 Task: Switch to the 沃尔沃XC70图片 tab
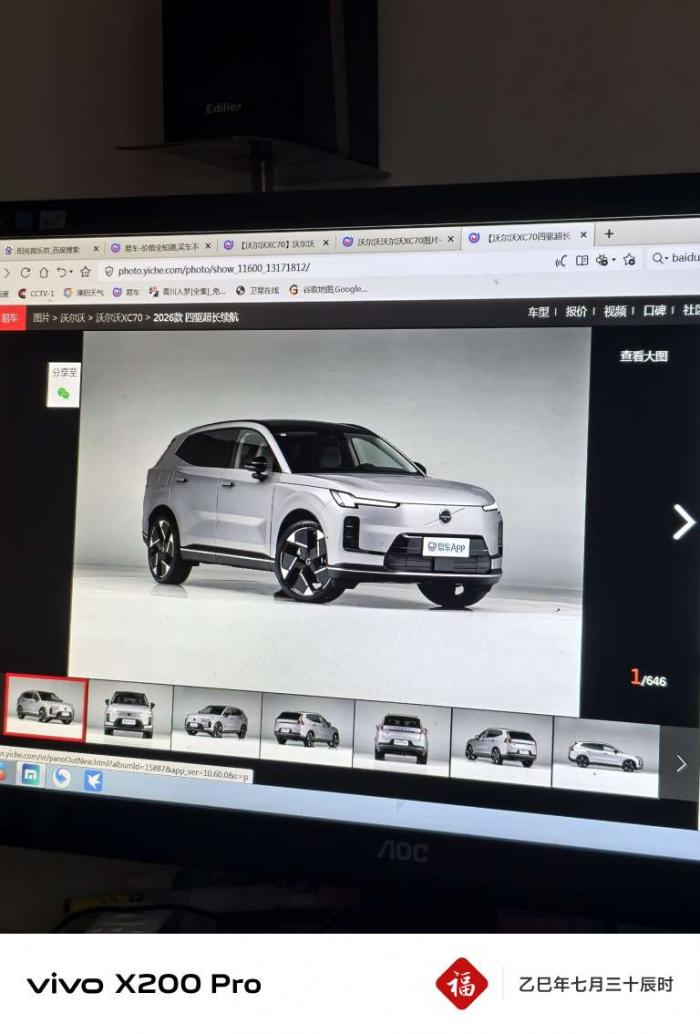pos(395,241)
